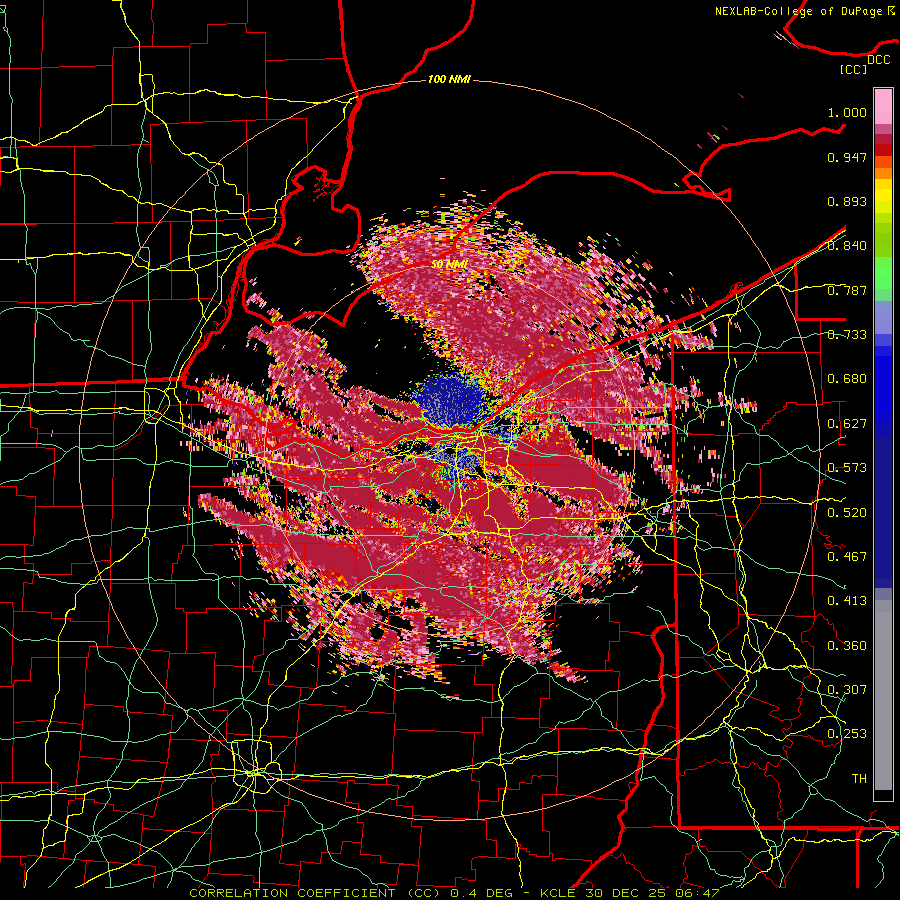The image size is (900, 900).
Task: Select the 0.360 scale value
Action: pos(847,646)
